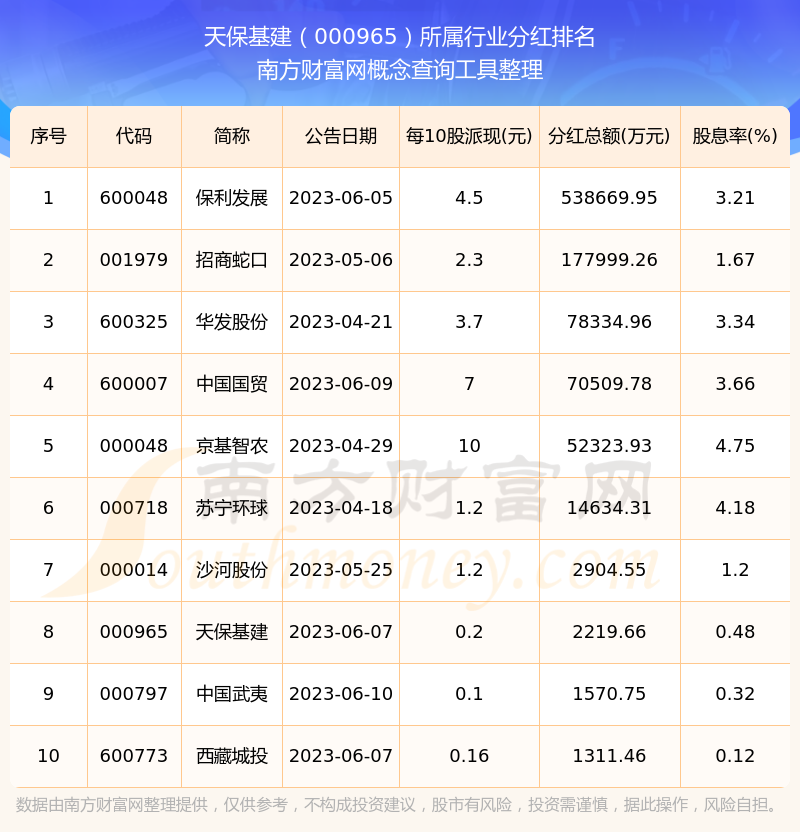Select the 分红总额(万元) column header
Image resolution: width=800 pixels, height=832 pixels.
(609, 136)
